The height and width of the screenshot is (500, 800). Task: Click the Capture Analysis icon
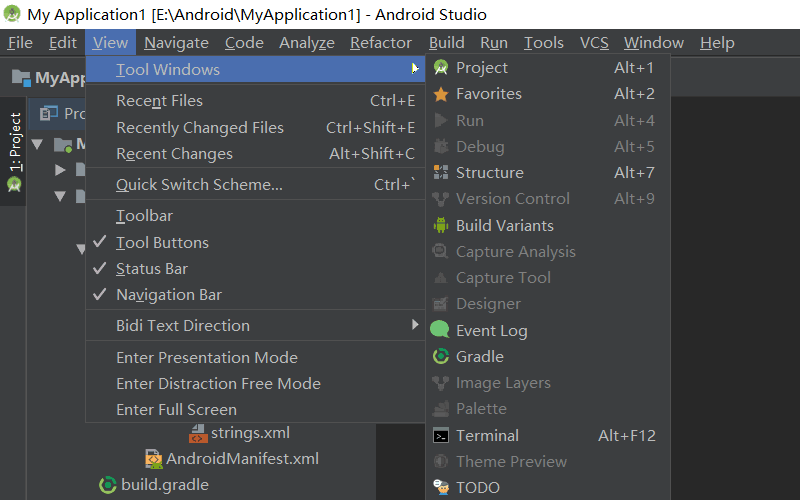pyautogui.click(x=440, y=251)
